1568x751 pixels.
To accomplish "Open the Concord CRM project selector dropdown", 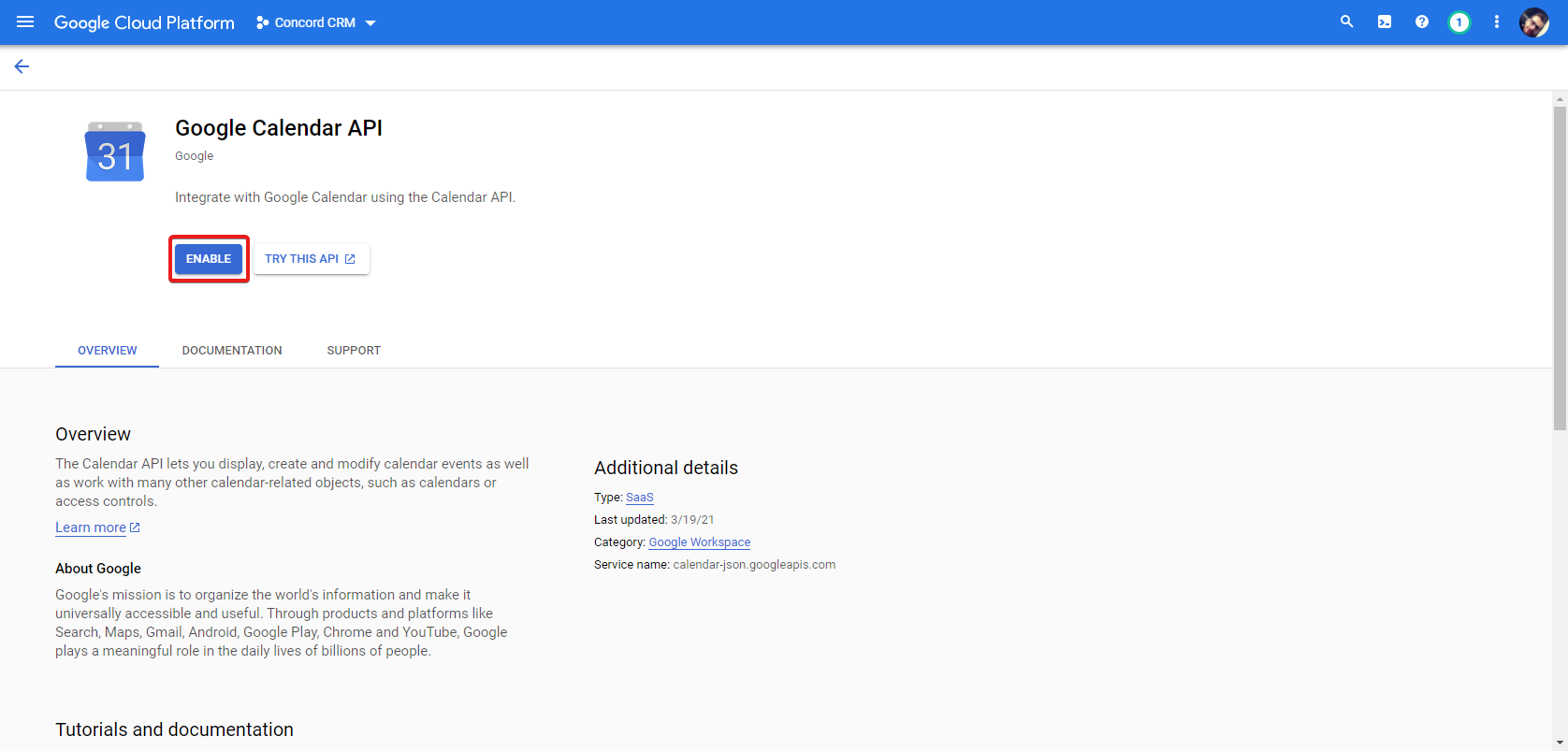I will [x=316, y=22].
